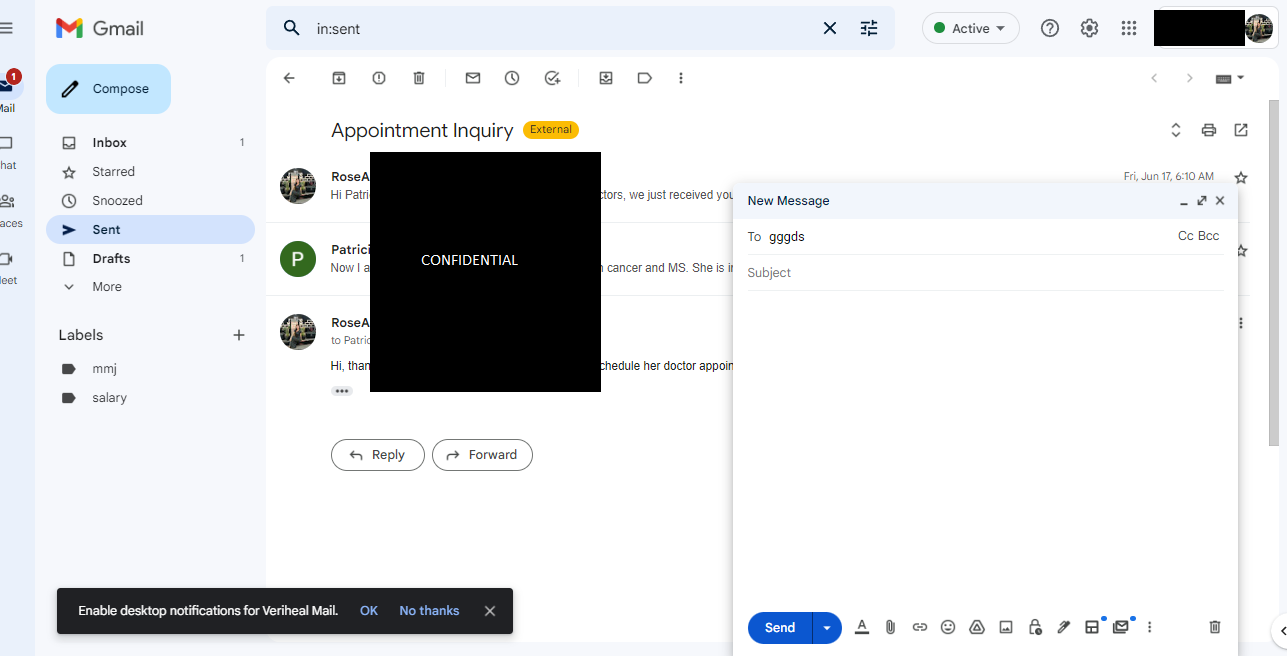Open Google apps grid
The height and width of the screenshot is (656, 1287).
click(1129, 28)
